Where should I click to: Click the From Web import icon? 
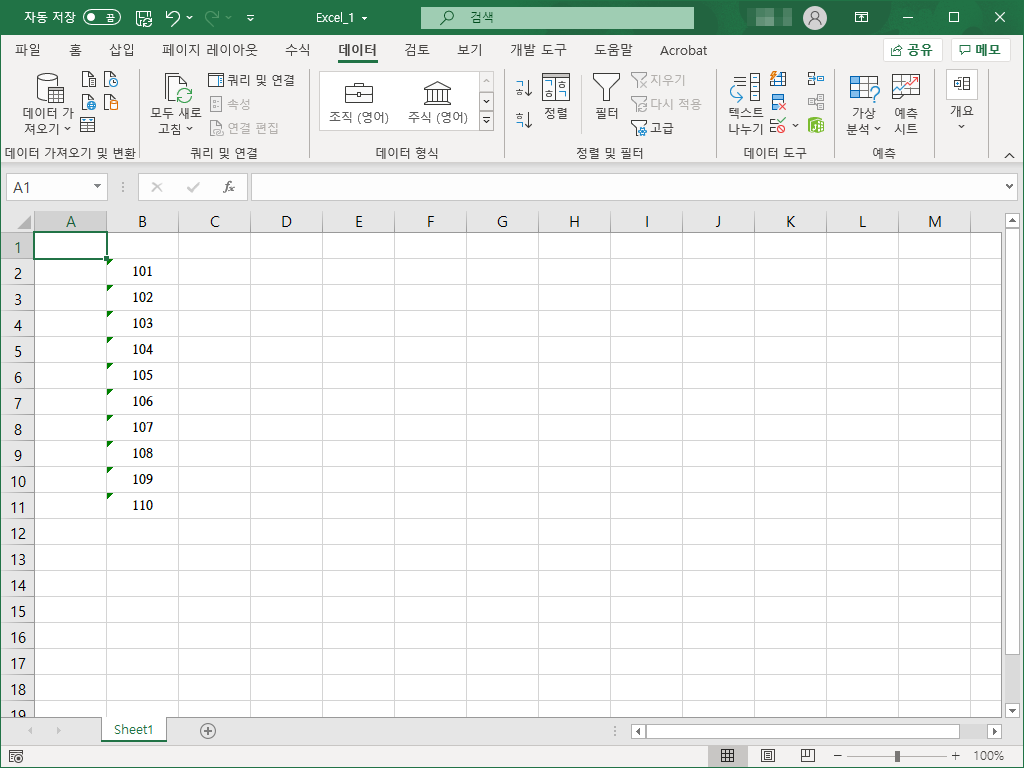click(x=89, y=103)
